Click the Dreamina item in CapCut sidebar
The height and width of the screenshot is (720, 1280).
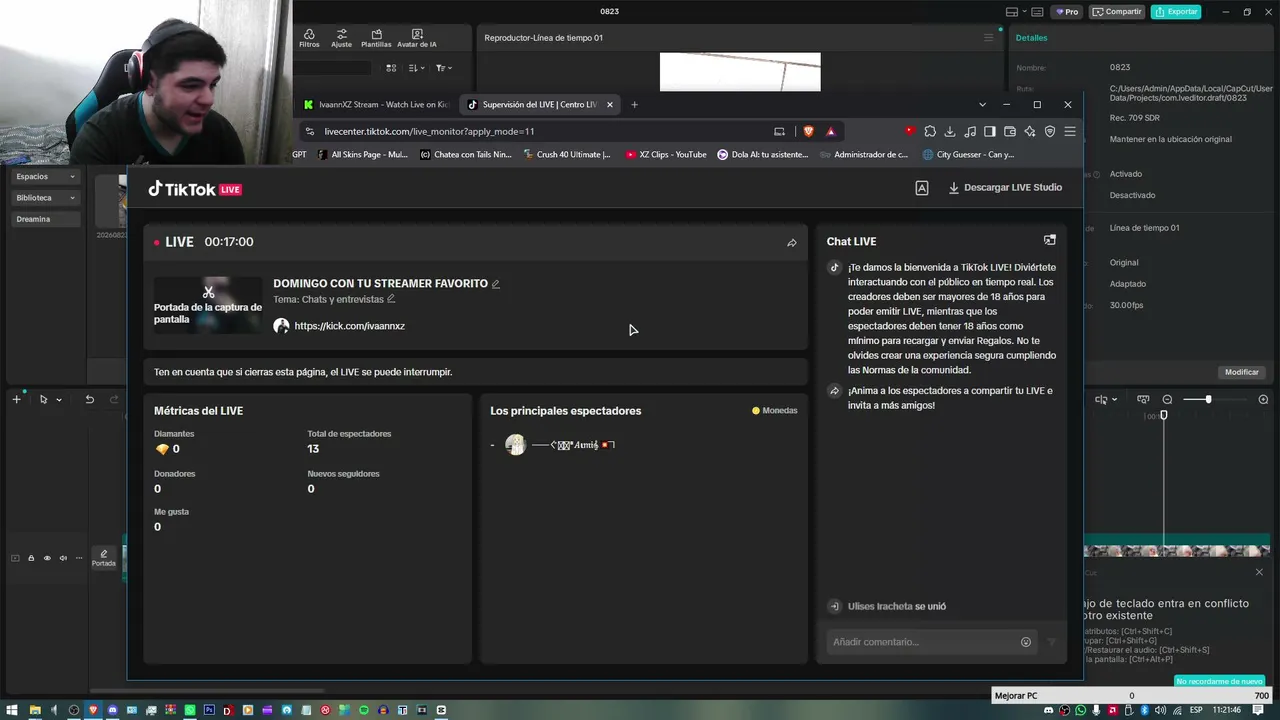point(46,219)
